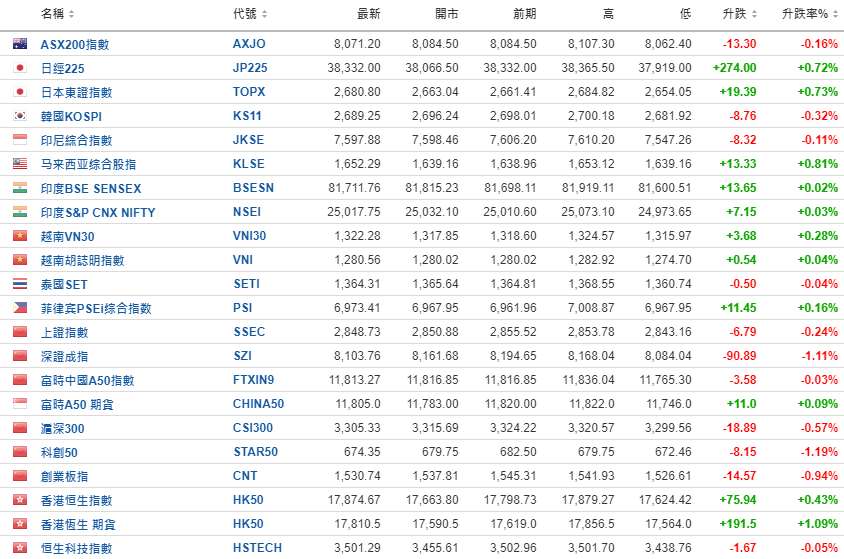
Task: Click the Thailand flag next to 泰國SET
Action: 19,284
